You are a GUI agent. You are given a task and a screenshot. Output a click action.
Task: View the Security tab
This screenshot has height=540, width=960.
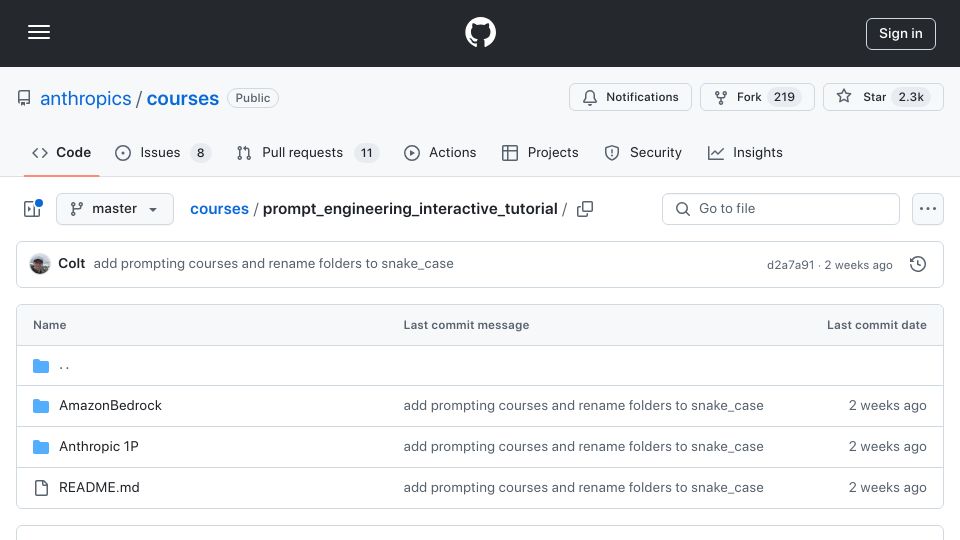coord(643,152)
